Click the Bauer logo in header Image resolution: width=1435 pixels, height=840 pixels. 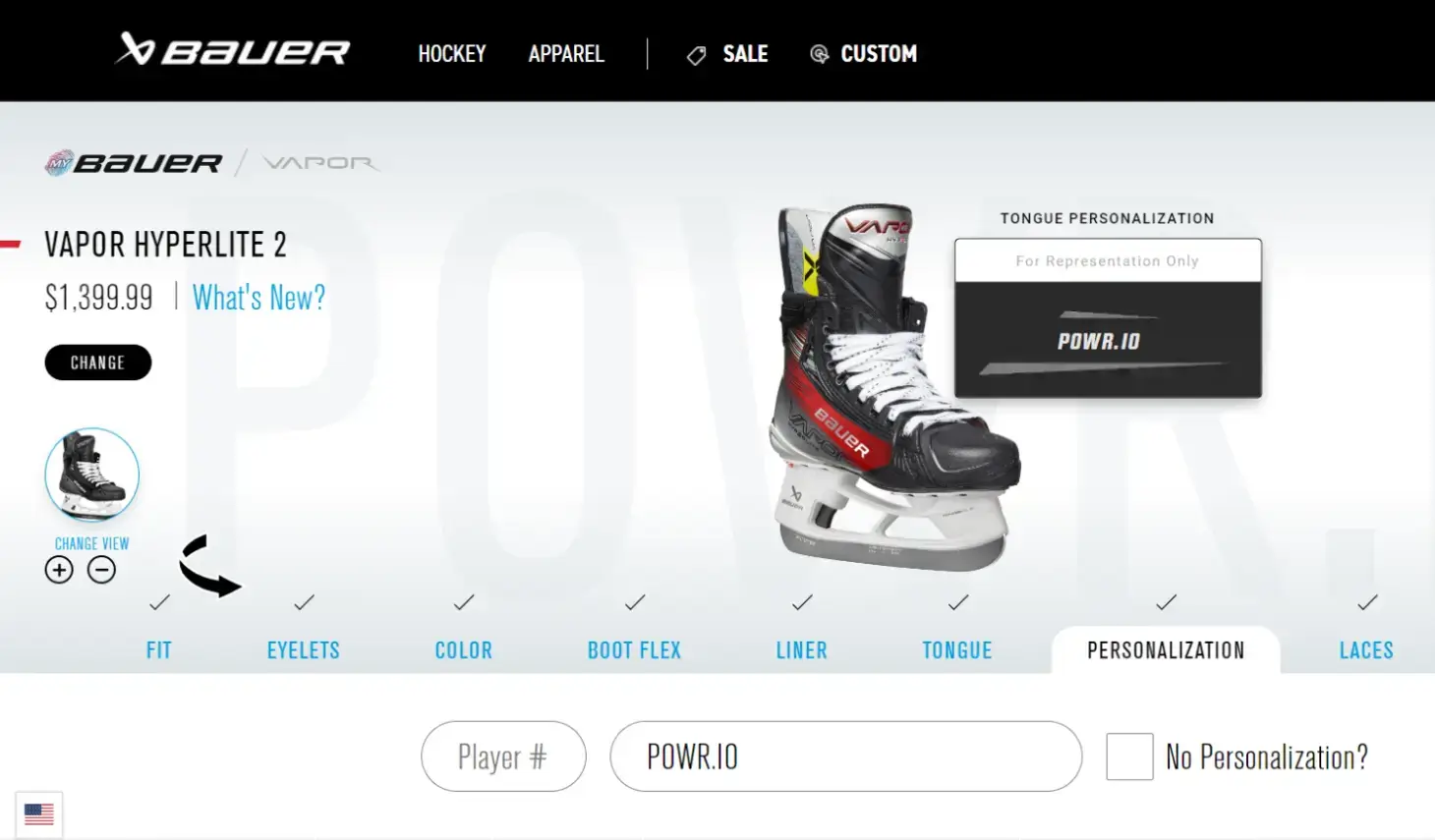(x=232, y=50)
